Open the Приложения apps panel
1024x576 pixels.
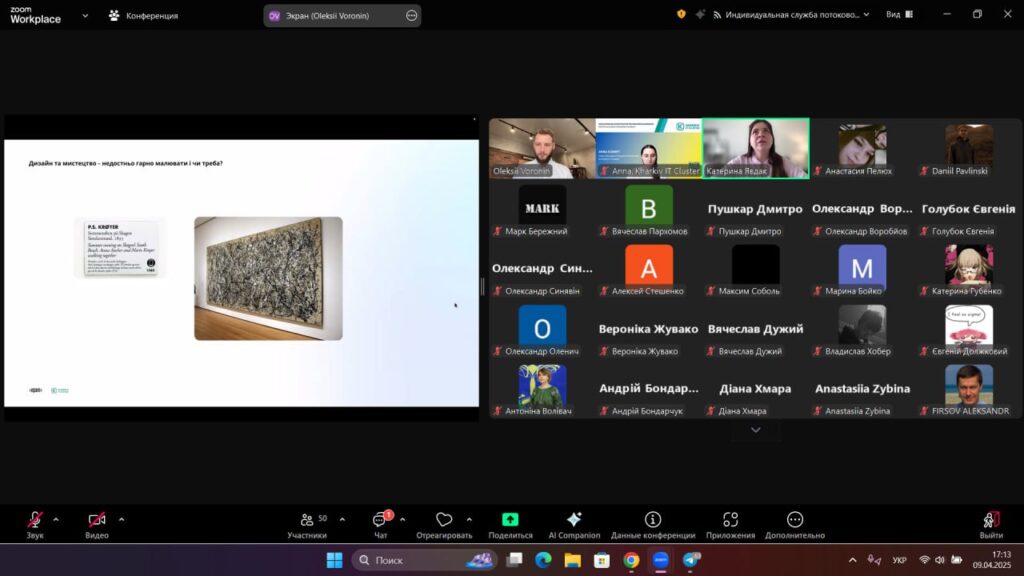click(730, 525)
